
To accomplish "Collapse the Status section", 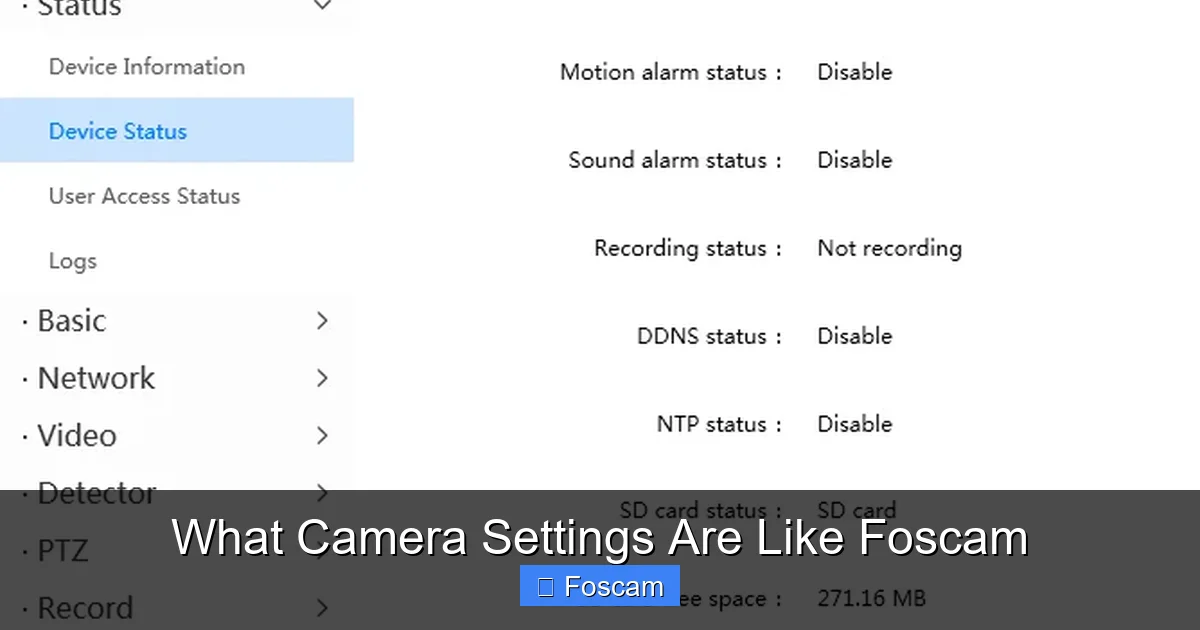I will click(x=322, y=6).
